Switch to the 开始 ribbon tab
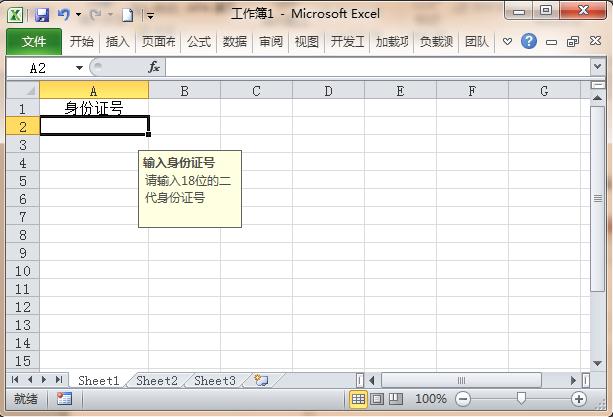Screen dimensions: 613x417 82,41
